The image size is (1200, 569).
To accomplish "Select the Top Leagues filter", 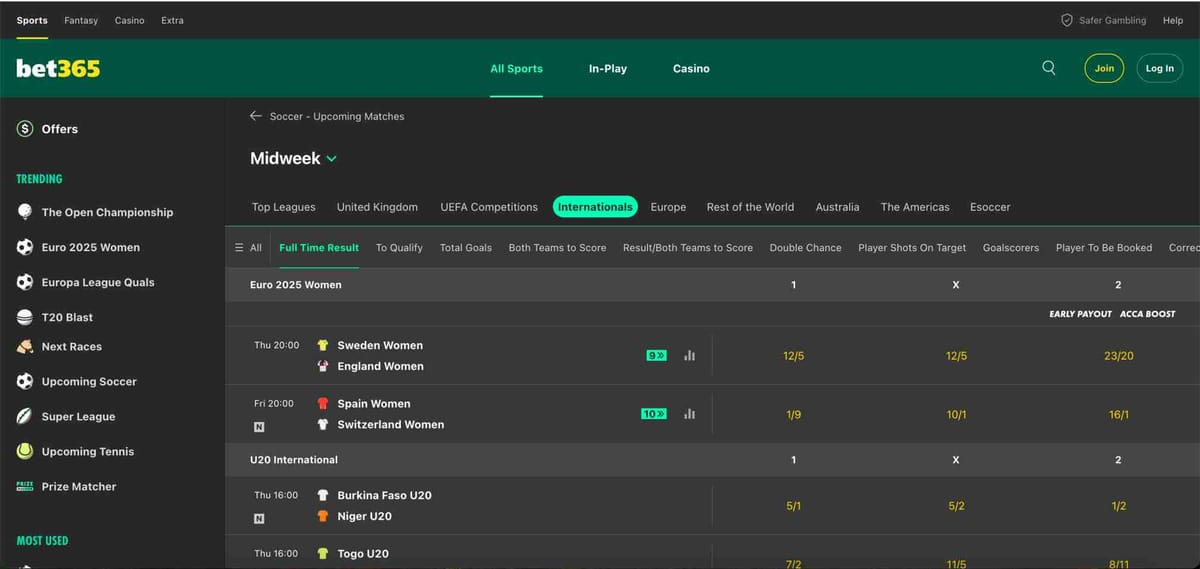I will click(x=284, y=207).
